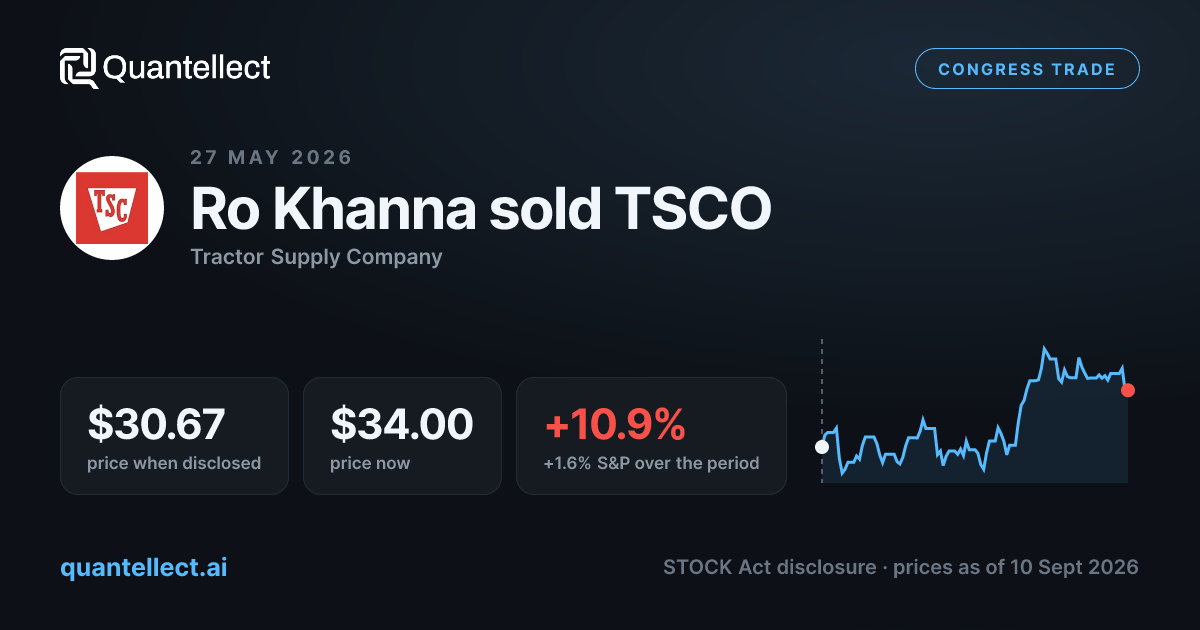Click the 27 MAY 2026 date label

[271, 157]
